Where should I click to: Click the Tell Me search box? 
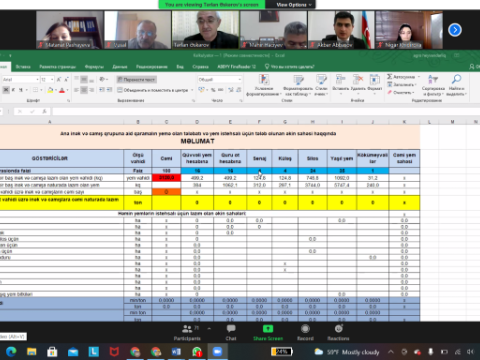coord(289,67)
